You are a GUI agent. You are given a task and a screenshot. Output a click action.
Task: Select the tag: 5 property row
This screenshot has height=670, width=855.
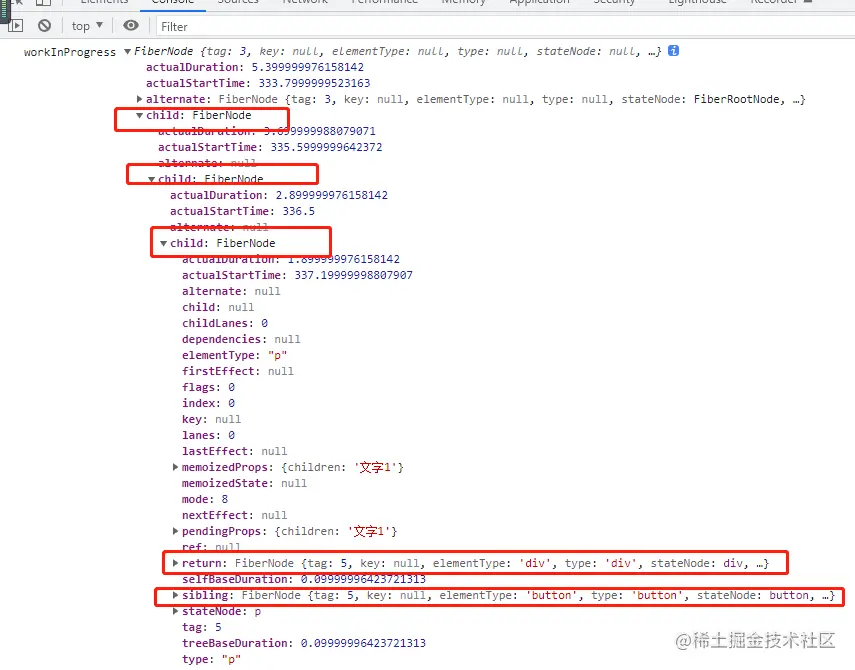[202, 627]
